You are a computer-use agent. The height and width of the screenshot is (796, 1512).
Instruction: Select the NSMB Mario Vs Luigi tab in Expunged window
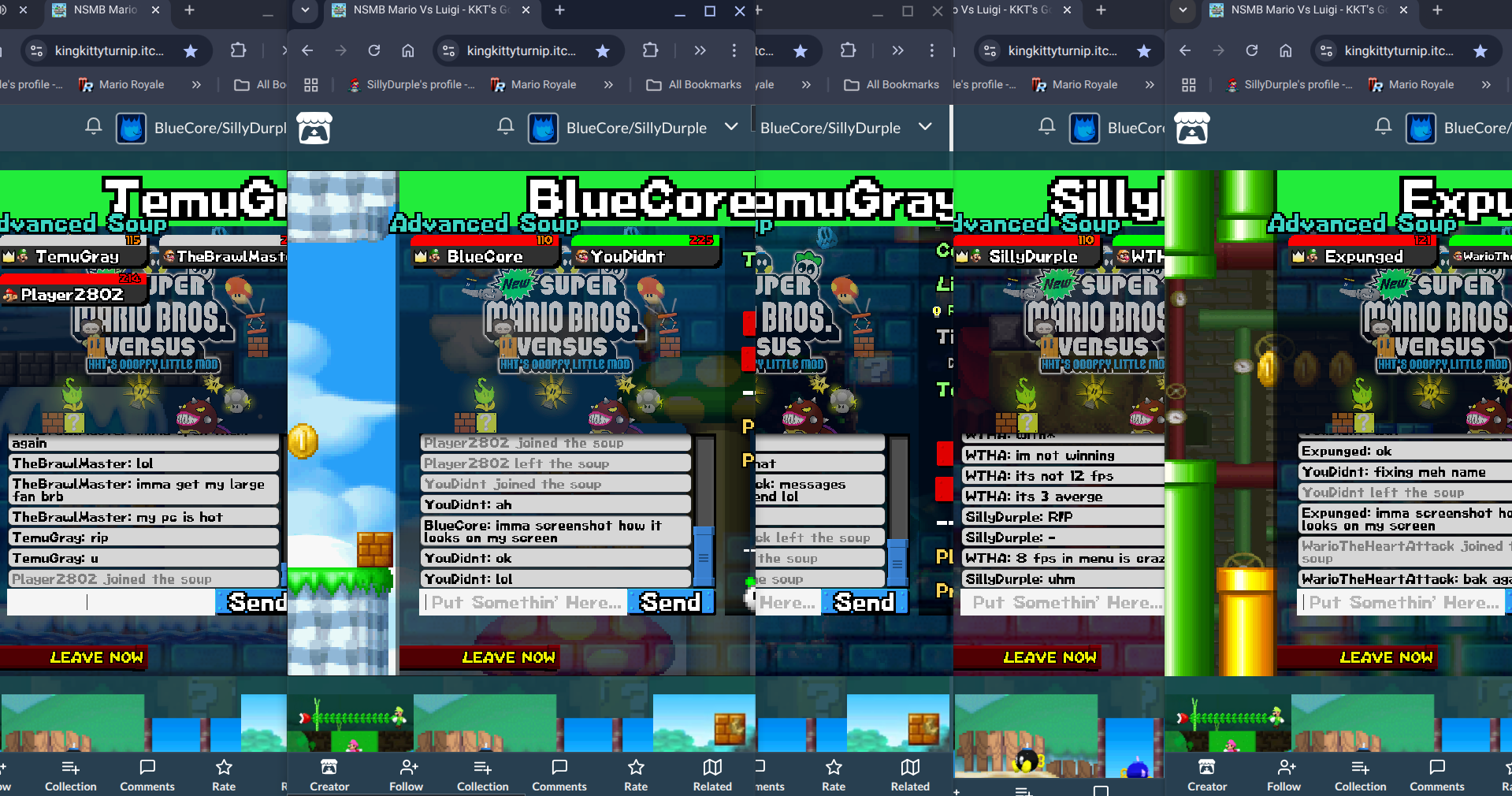point(1308,10)
